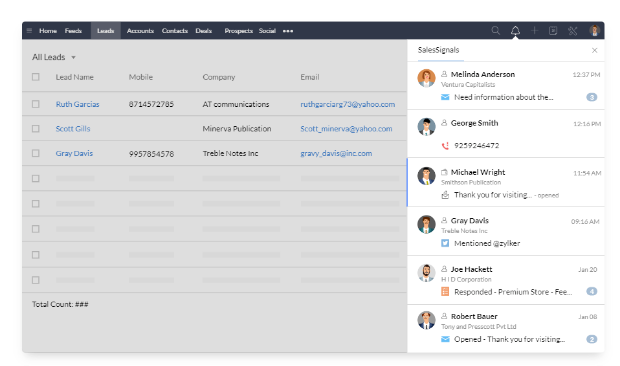
Task: Click George Smith's avatar
Action: tap(426, 126)
